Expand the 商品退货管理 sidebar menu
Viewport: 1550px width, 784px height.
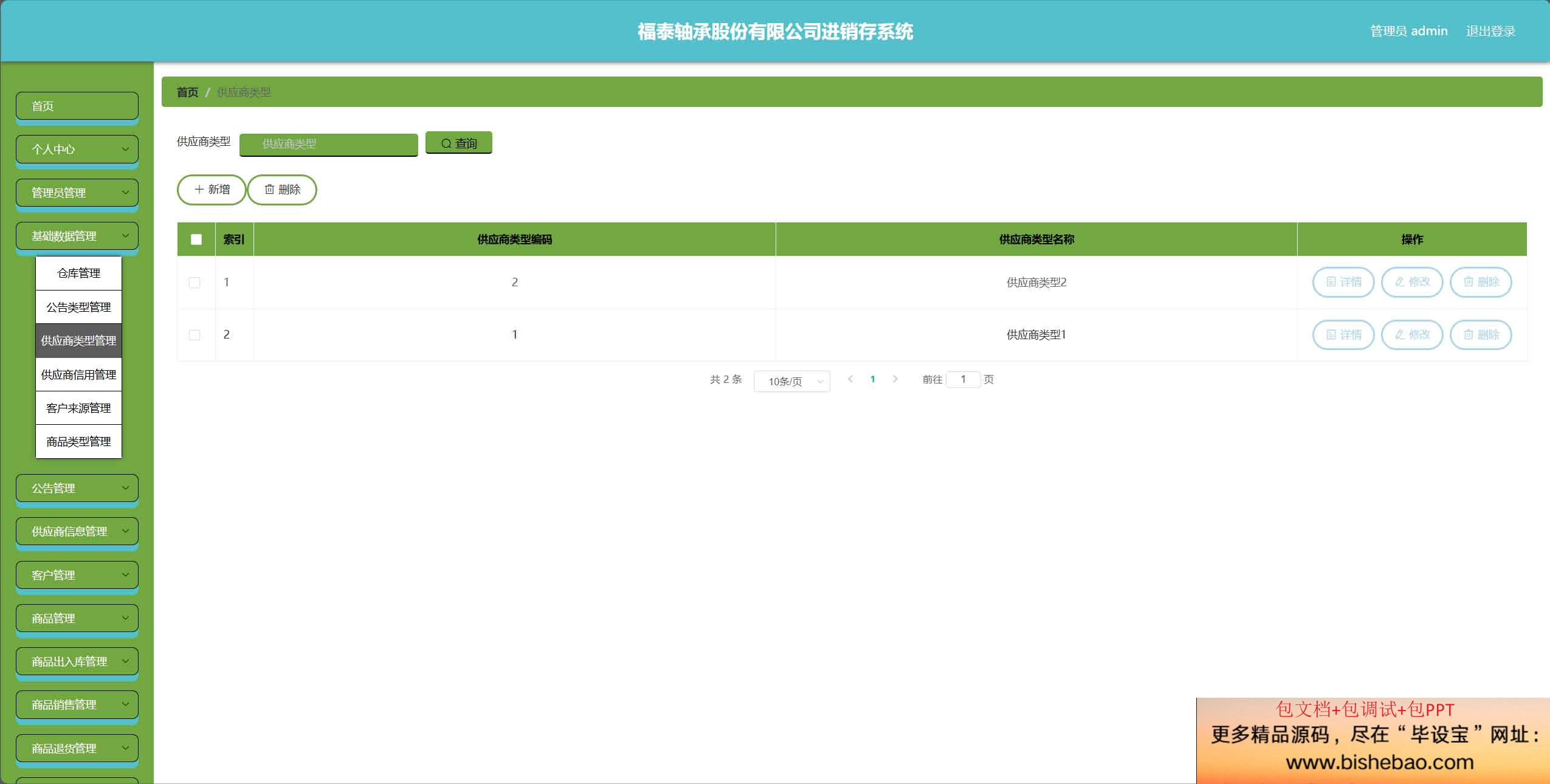[x=77, y=748]
